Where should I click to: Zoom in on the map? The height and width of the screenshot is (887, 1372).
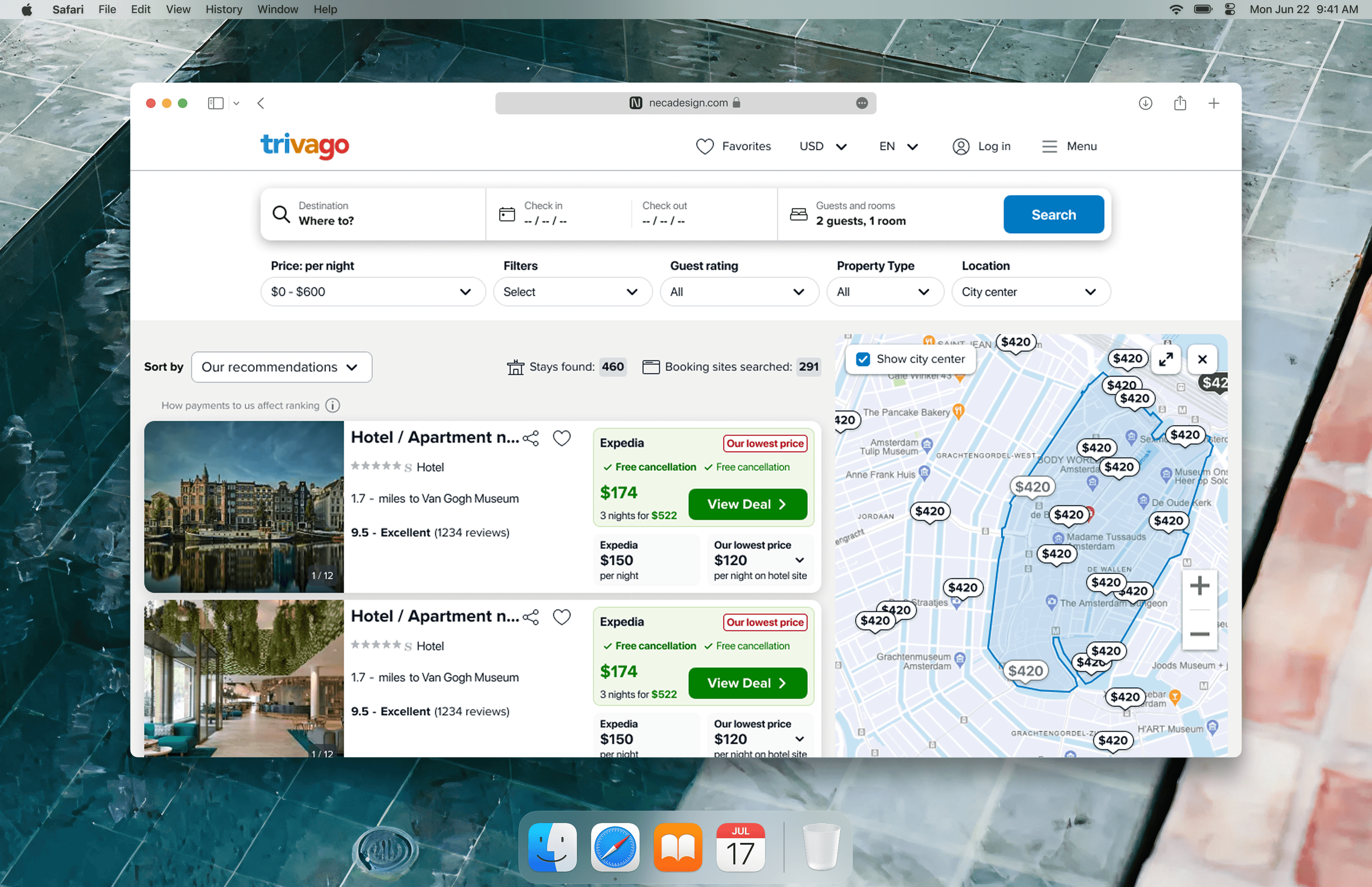(1199, 586)
